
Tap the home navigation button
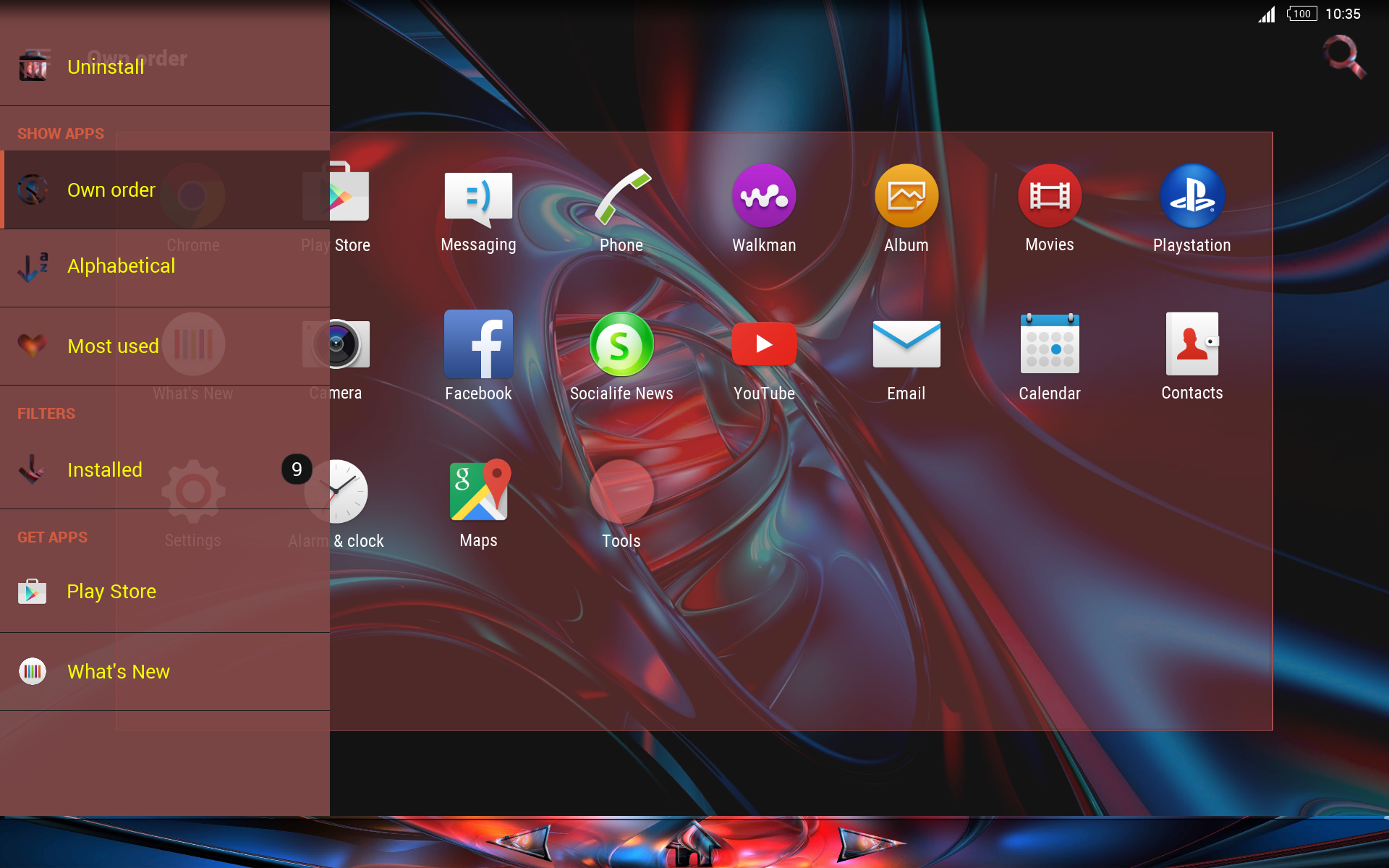[693, 843]
